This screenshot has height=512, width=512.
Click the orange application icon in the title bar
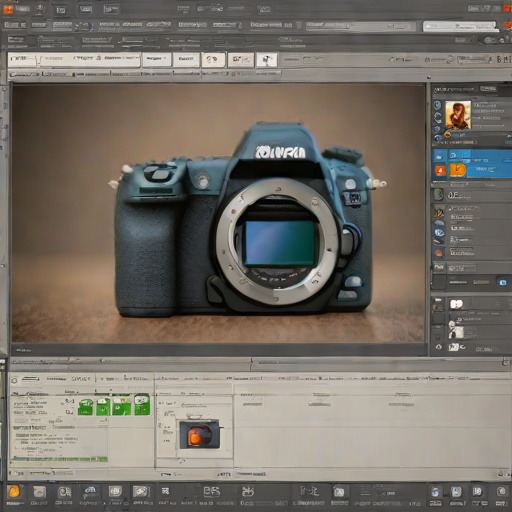(x=8, y=9)
